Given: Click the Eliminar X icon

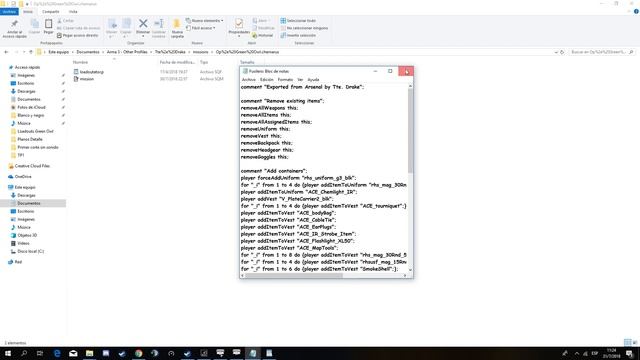Looking at the screenshot, I should click(143, 24).
